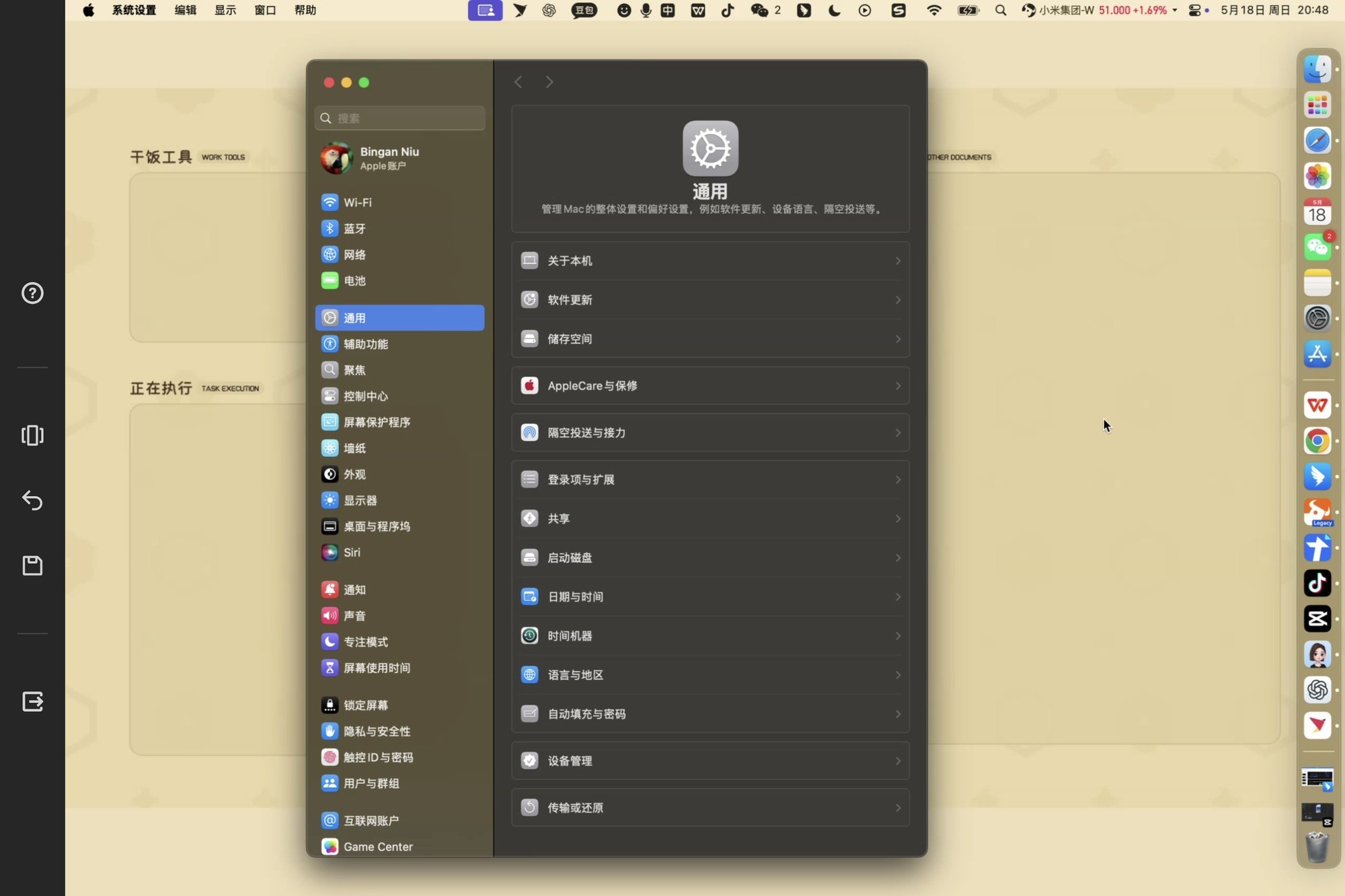This screenshot has width=1345, height=896.
Task: Expand stock ticker dropdown in menu bar
Action: point(1175,10)
